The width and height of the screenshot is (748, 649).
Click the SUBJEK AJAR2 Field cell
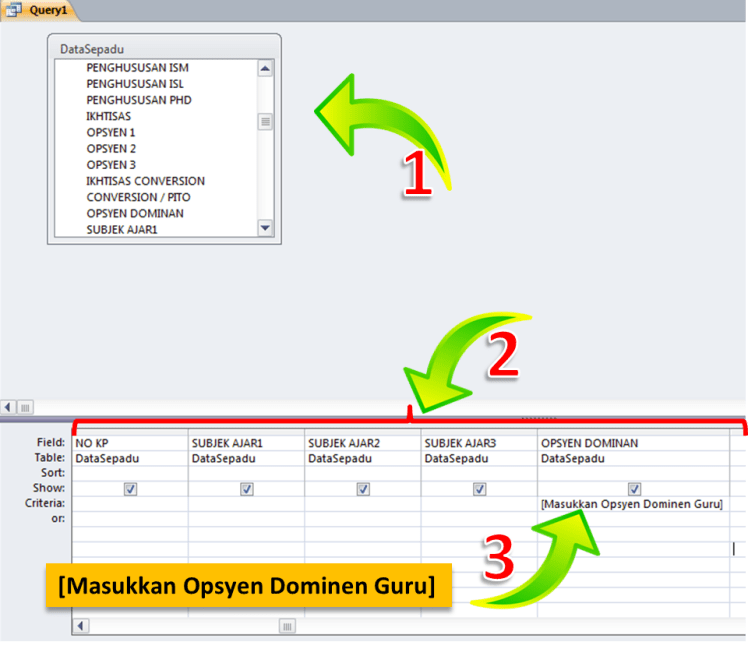(x=362, y=442)
